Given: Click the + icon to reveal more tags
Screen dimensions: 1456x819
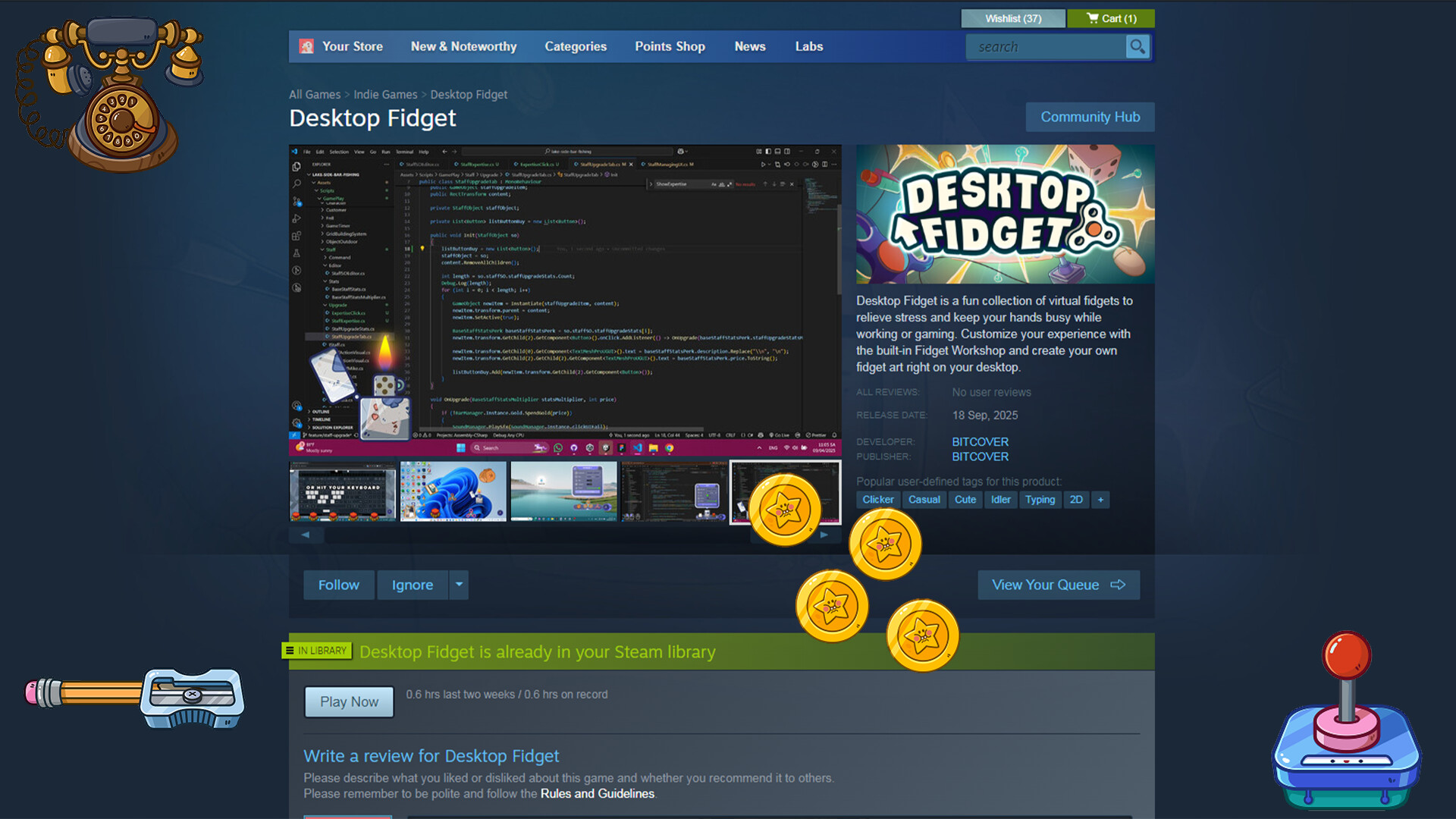Looking at the screenshot, I should click(x=1100, y=500).
